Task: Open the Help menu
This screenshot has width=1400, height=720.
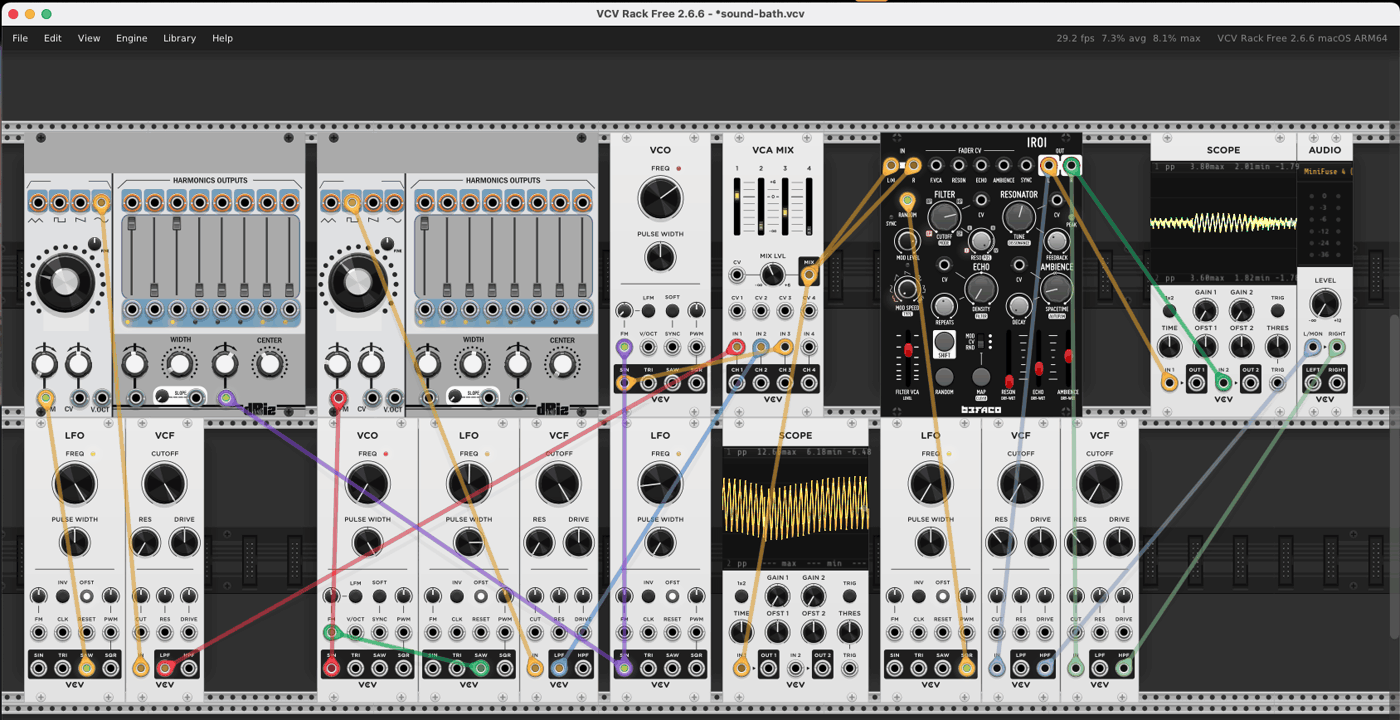Action: [222, 38]
